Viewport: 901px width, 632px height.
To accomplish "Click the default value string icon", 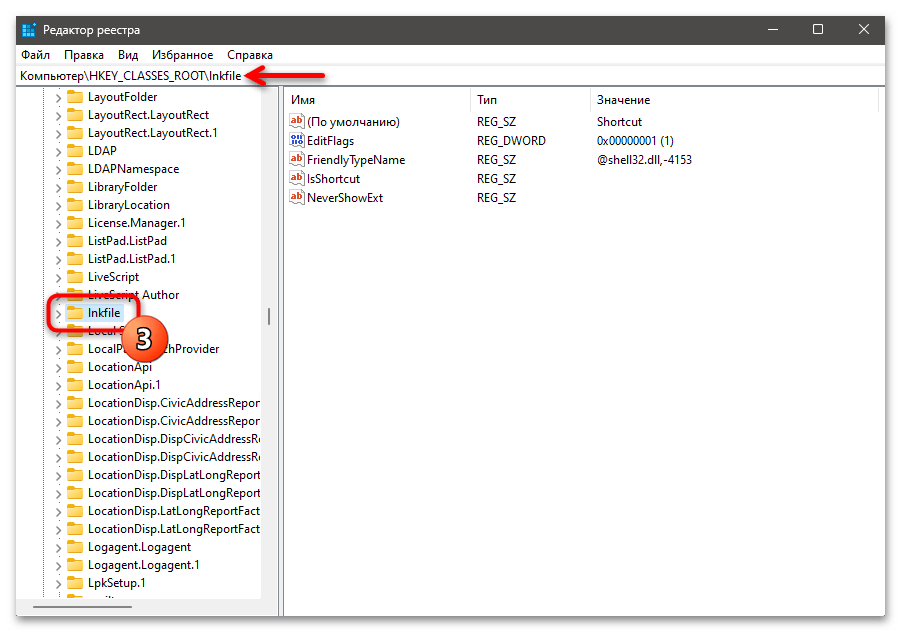I will 296,122.
